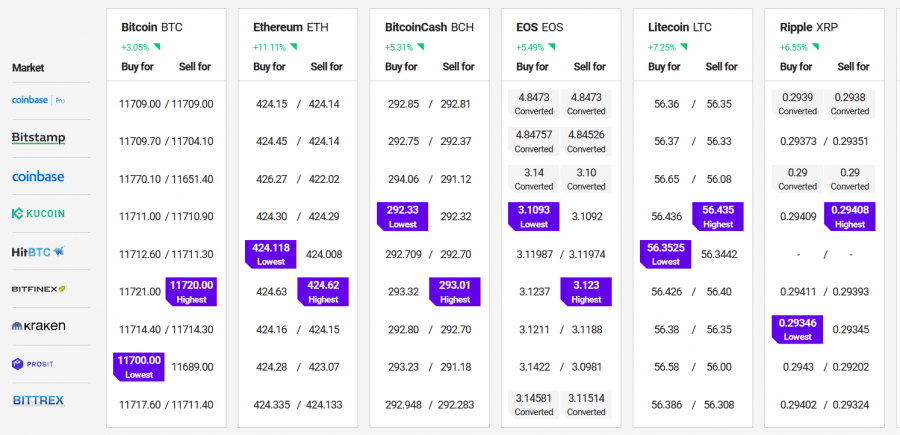Open the Ethereum ETH column header
Image resolution: width=900 pixels, height=435 pixels.
coord(291,27)
